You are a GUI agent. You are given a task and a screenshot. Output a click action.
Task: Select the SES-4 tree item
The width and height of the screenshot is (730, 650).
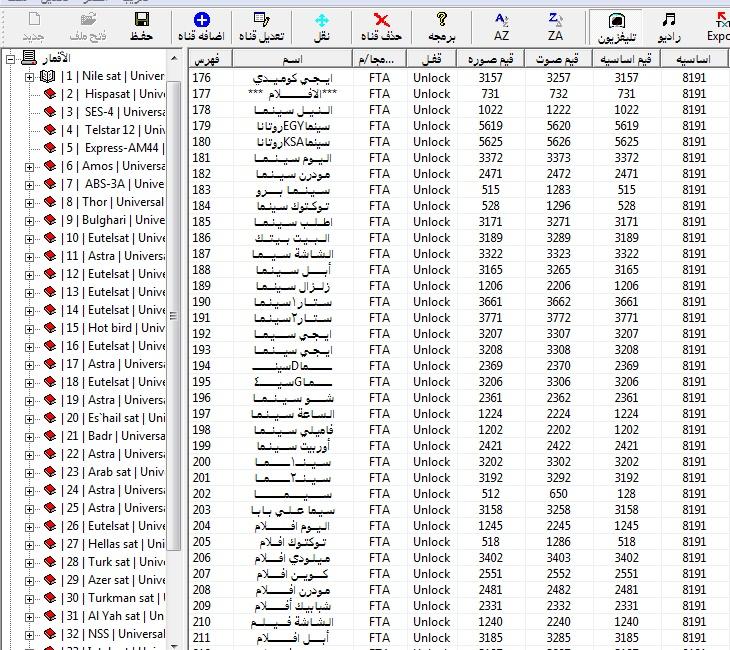113,112
